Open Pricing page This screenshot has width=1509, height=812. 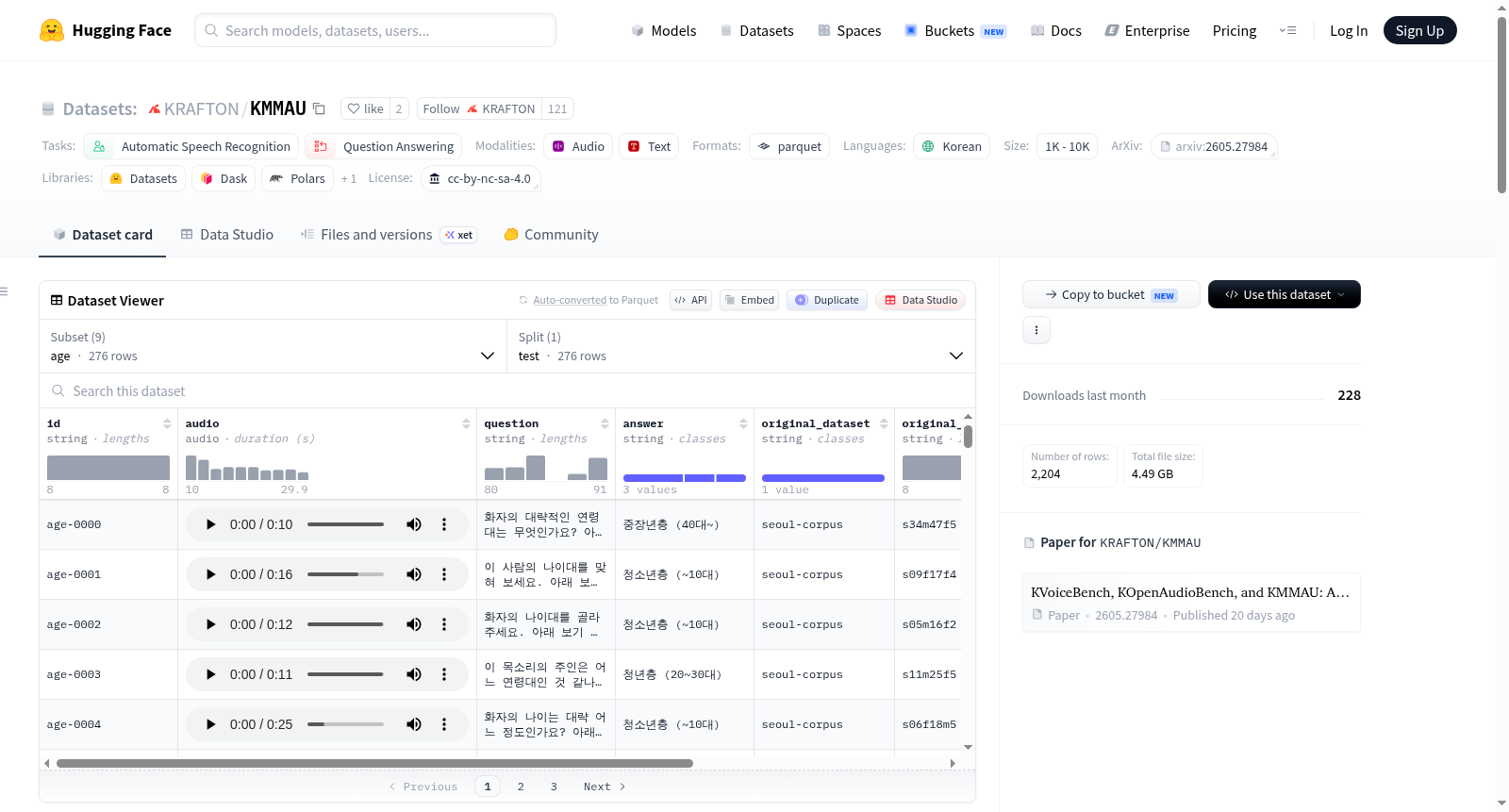tap(1235, 30)
